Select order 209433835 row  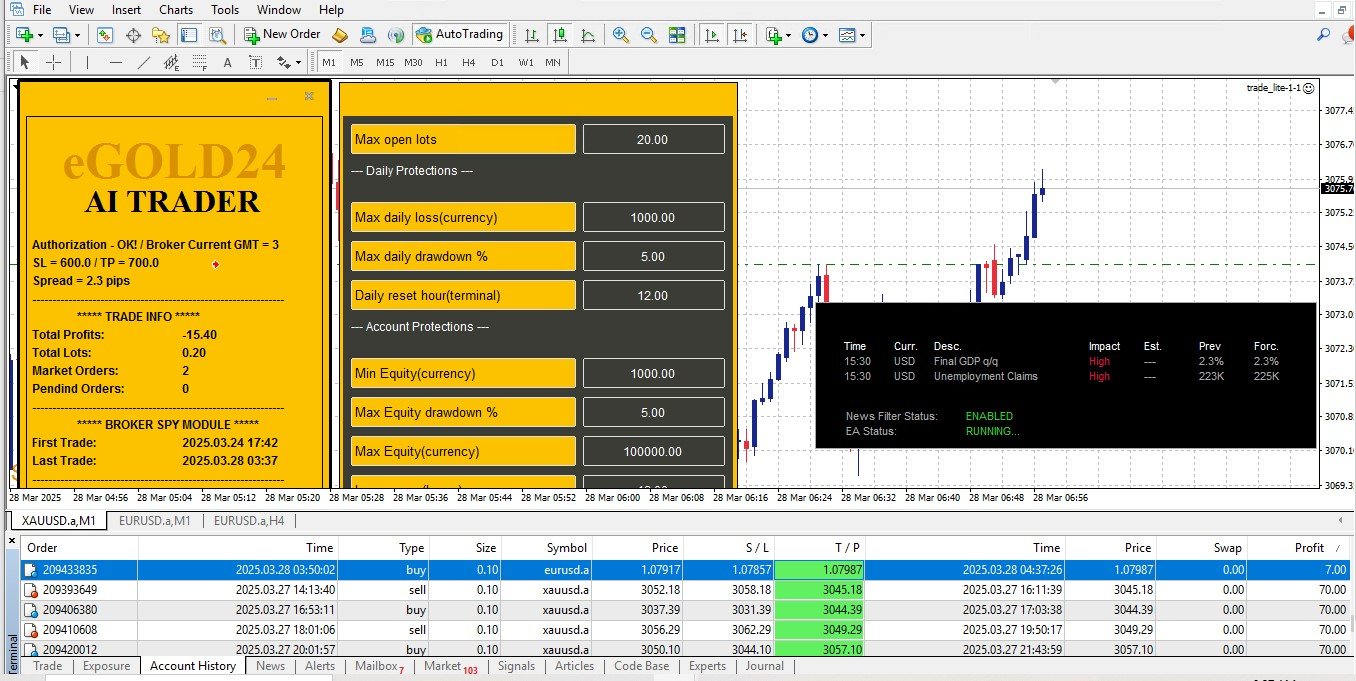click(687, 570)
